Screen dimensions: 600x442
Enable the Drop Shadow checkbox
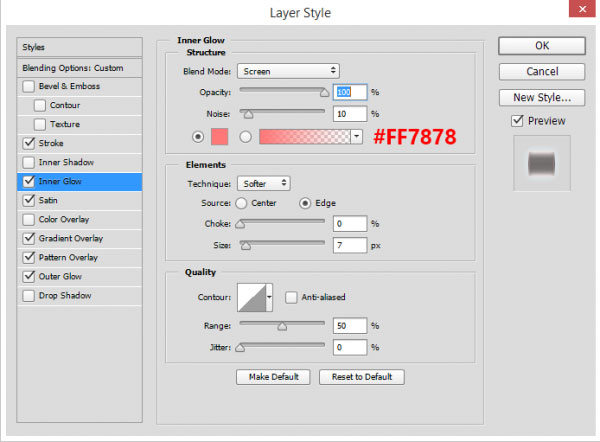(28, 295)
